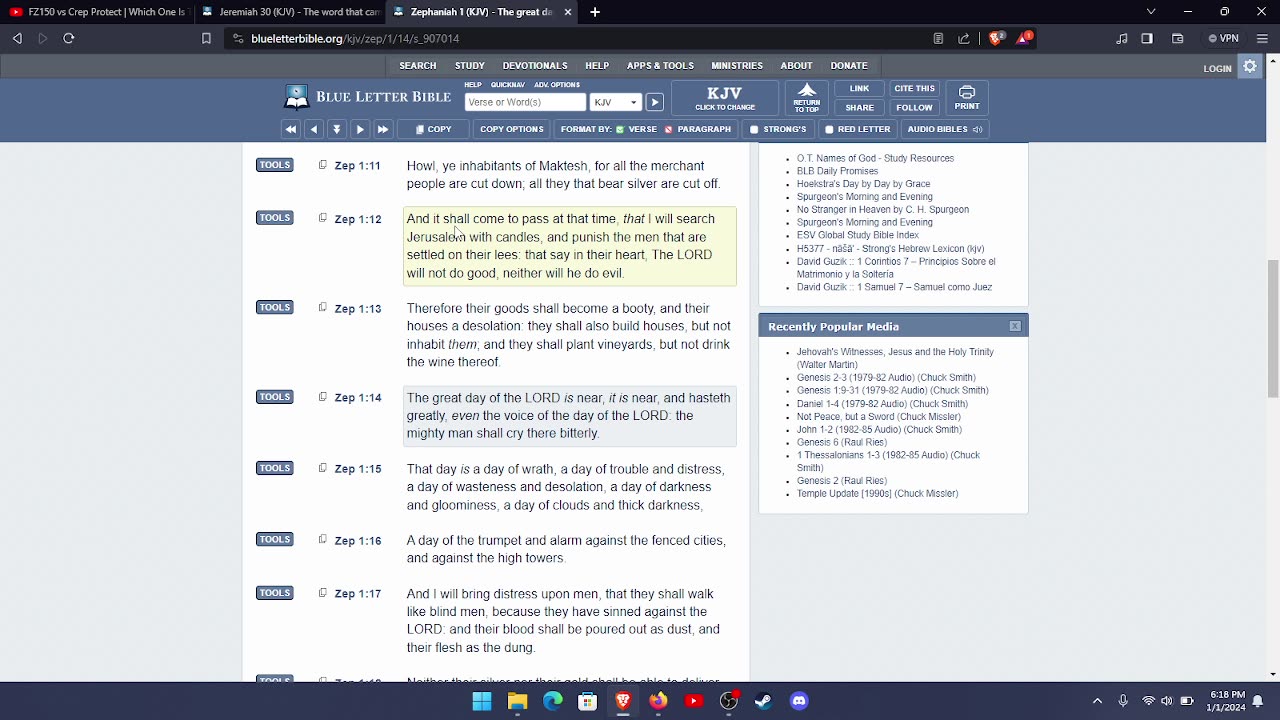Viewport: 1280px width, 720px height.
Task: Bookmark this page with the bookmark icon
Action: click(x=206, y=38)
